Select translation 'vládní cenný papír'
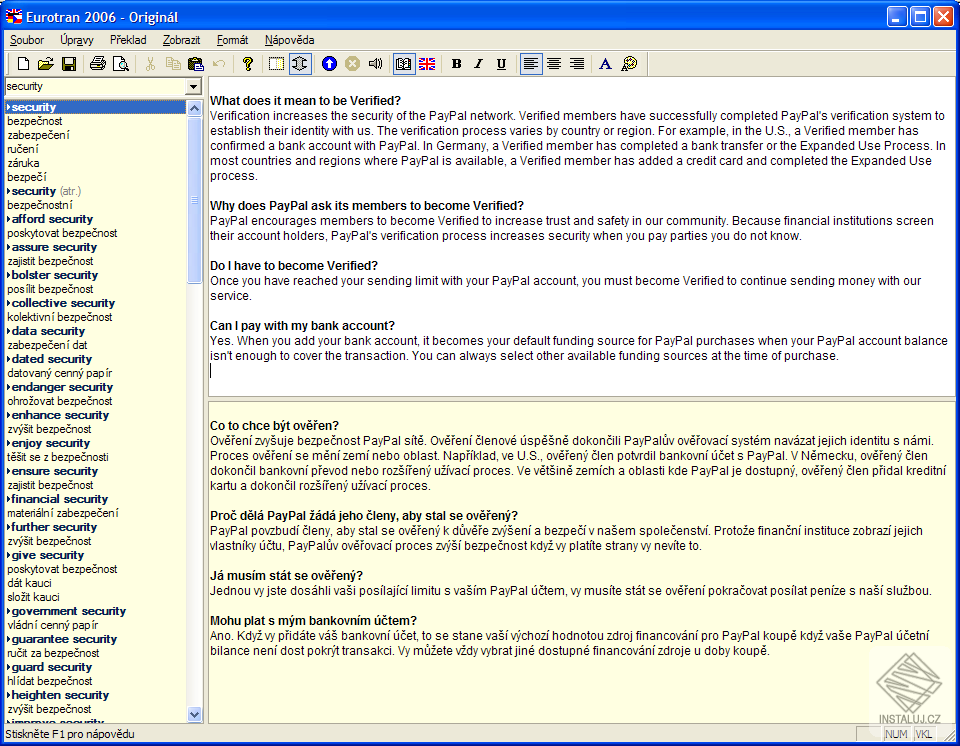 pos(53,625)
